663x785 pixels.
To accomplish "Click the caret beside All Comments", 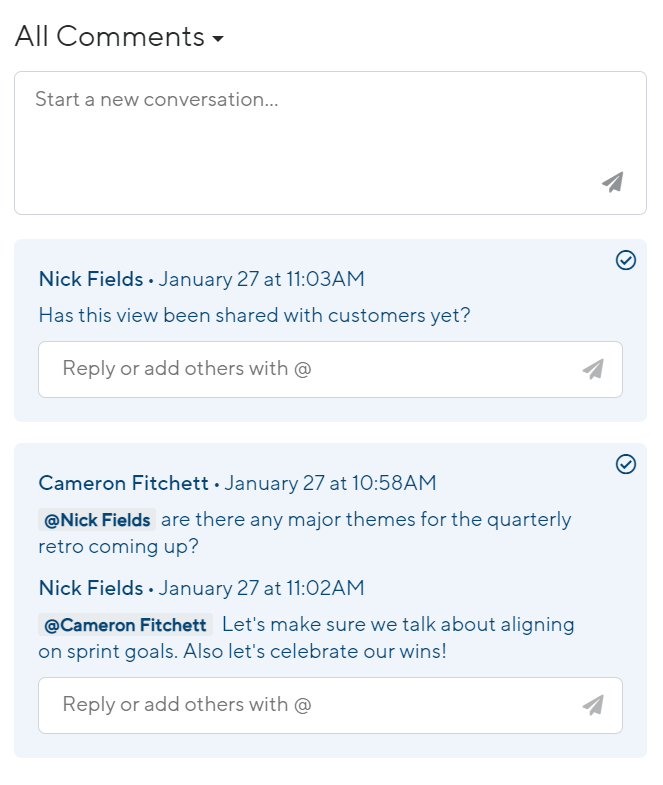I will coord(218,39).
